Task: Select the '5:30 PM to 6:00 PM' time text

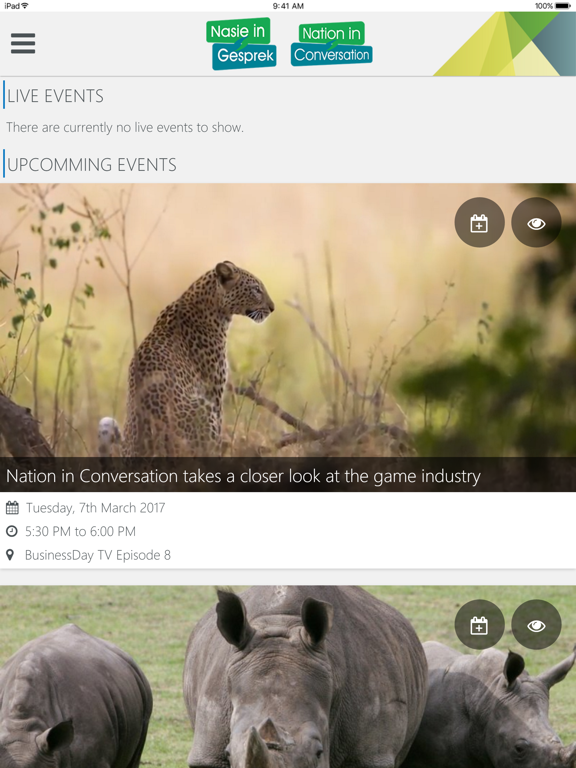Action: (80, 531)
